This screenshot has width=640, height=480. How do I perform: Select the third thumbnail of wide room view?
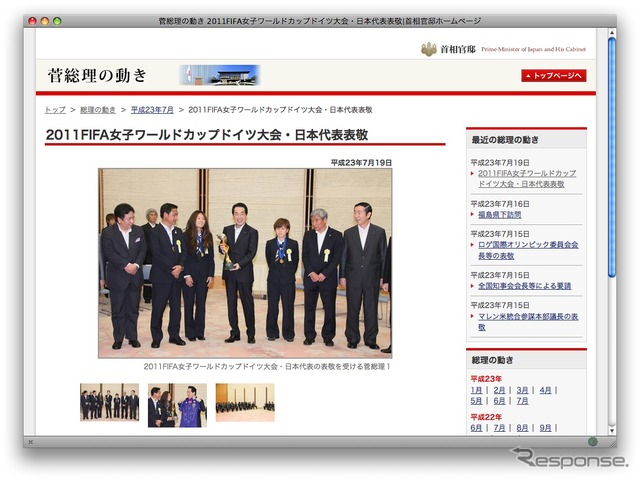[245, 402]
